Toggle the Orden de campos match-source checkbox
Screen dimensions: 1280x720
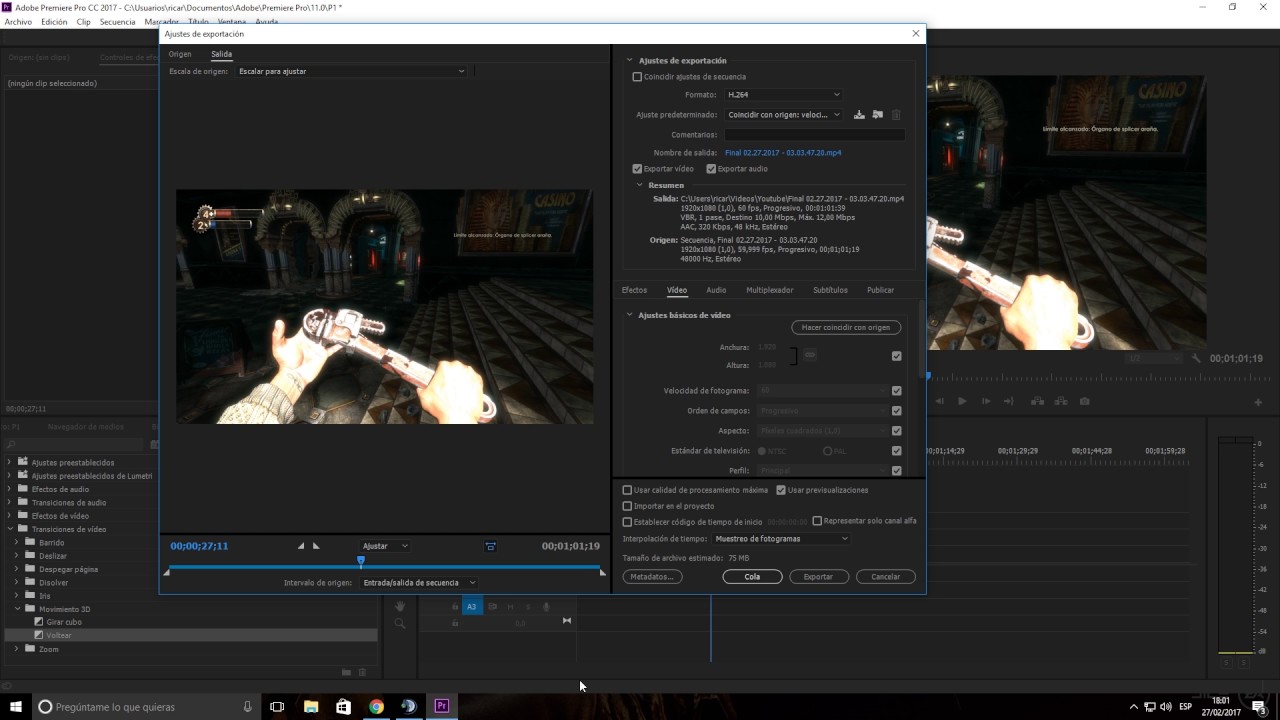tap(896, 411)
